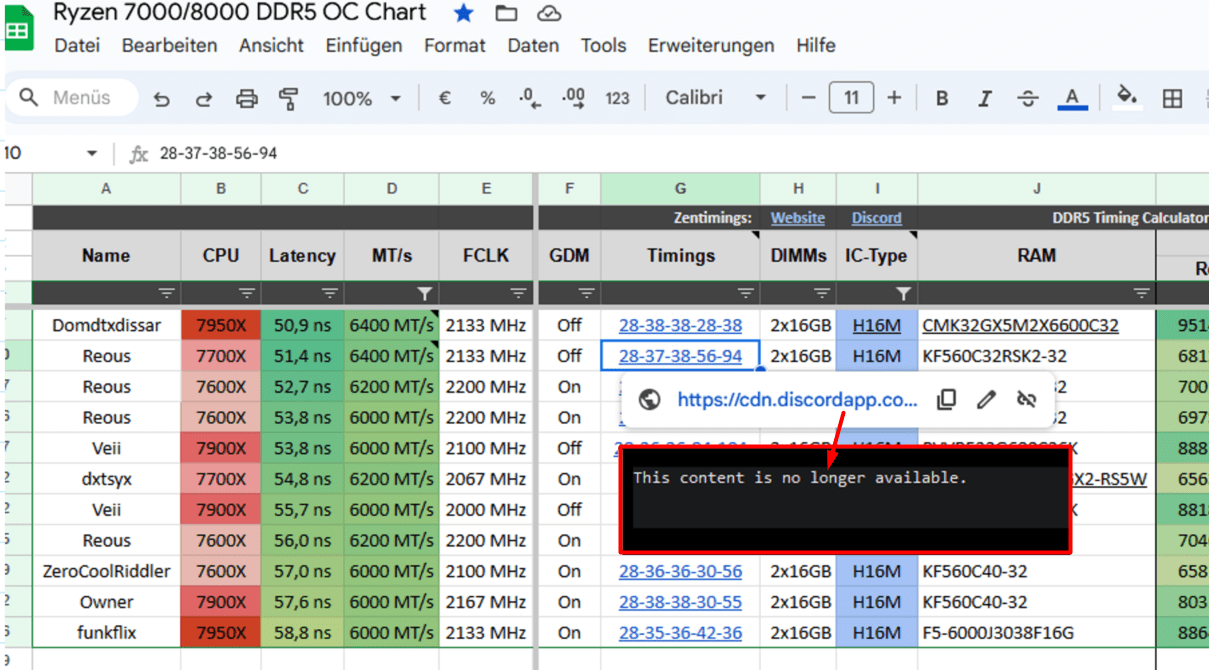Open the filter for the RAM column
Viewport: 1209px width, 670px height.
1141,293
